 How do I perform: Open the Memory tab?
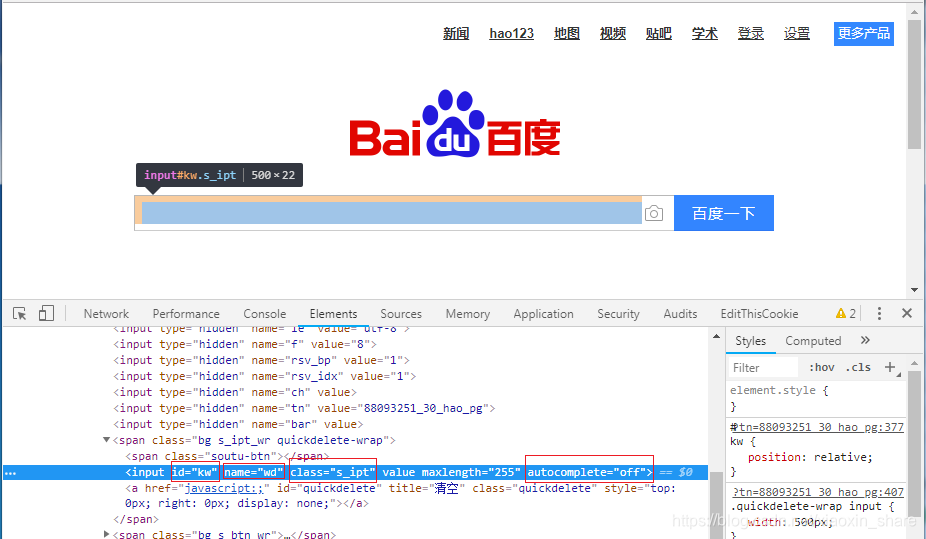click(468, 314)
